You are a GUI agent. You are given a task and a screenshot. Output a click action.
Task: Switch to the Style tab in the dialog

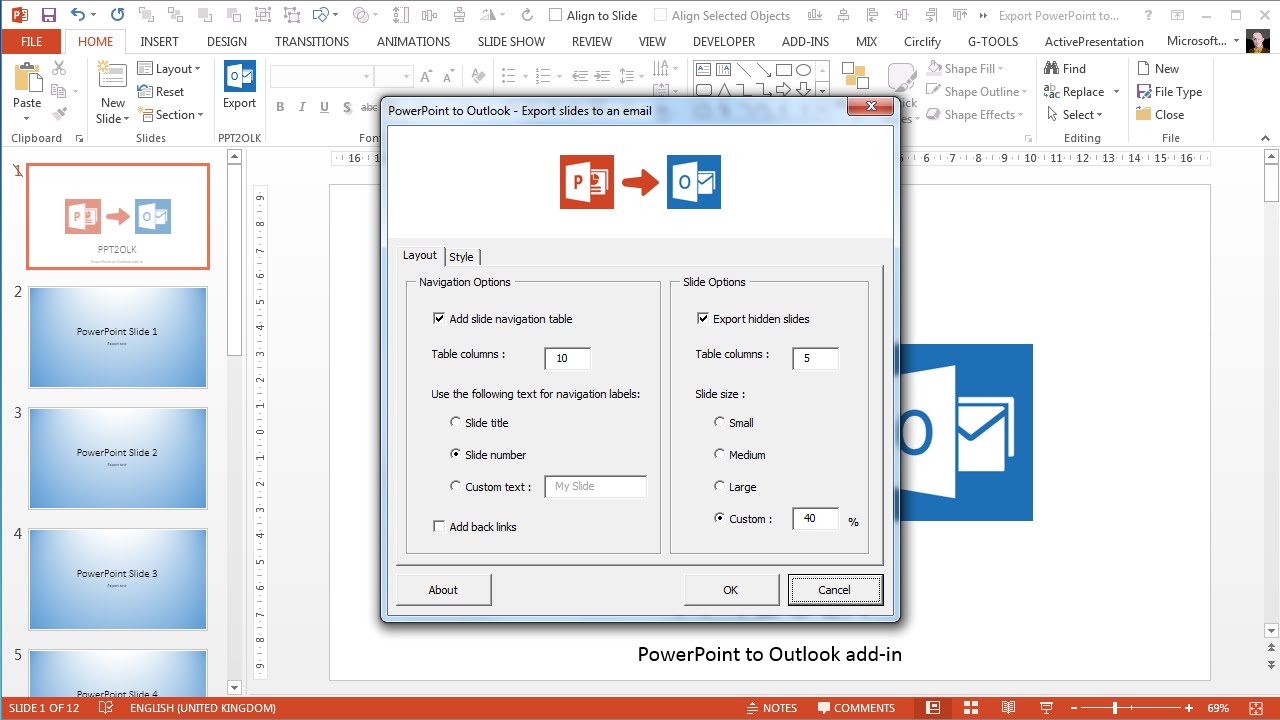click(461, 257)
